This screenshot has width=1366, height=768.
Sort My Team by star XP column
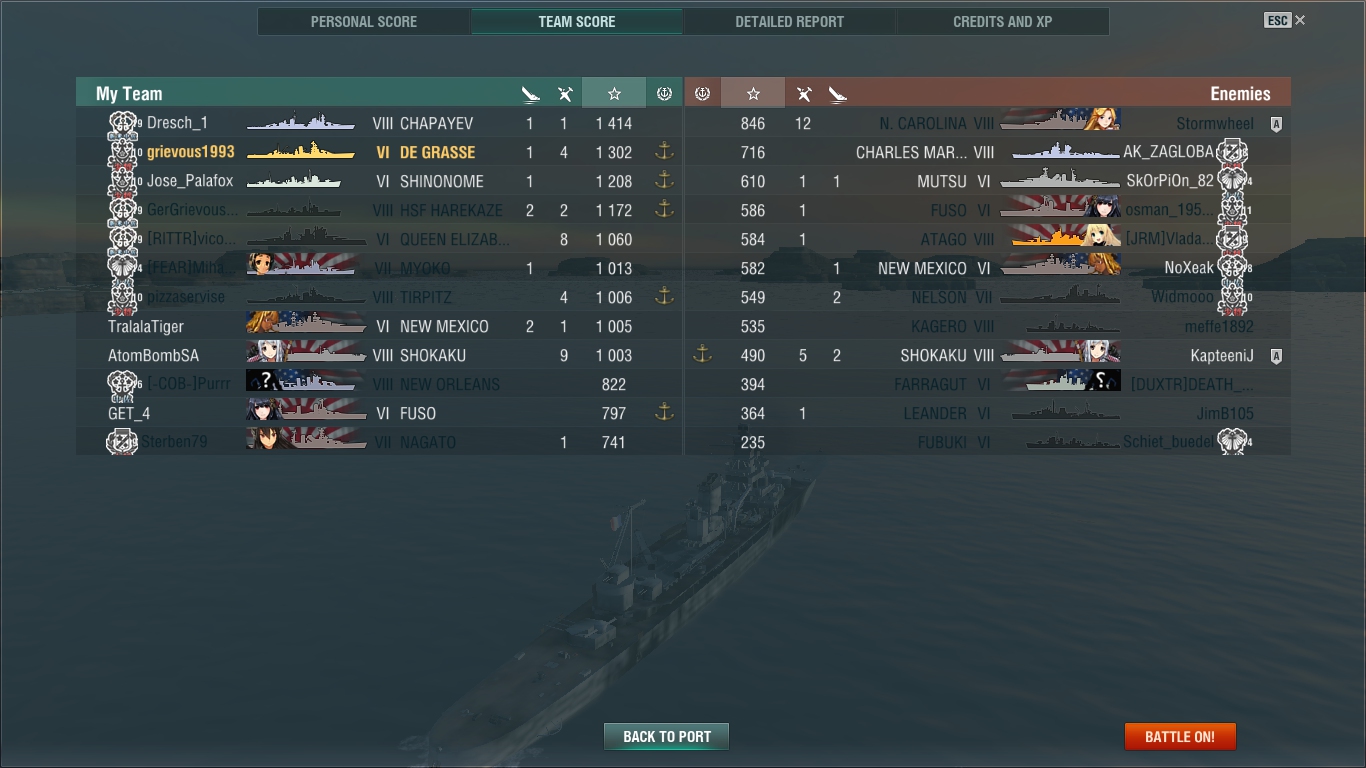click(x=614, y=93)
